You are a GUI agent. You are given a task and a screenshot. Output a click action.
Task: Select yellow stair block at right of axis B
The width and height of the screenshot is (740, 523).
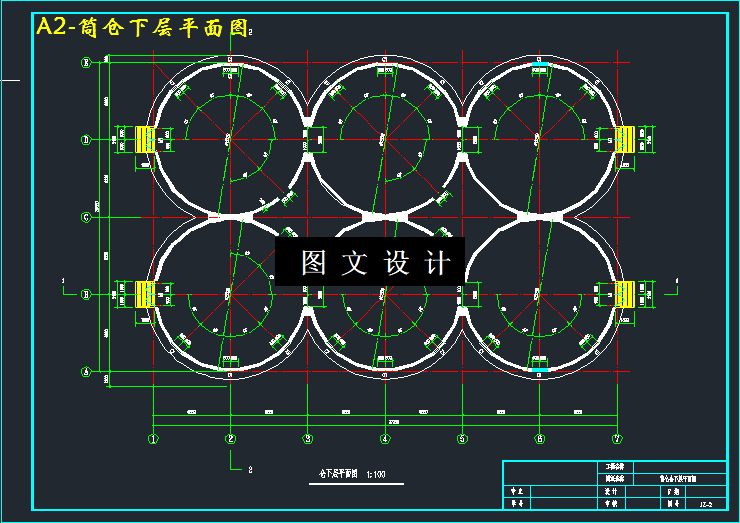[624, 294]
